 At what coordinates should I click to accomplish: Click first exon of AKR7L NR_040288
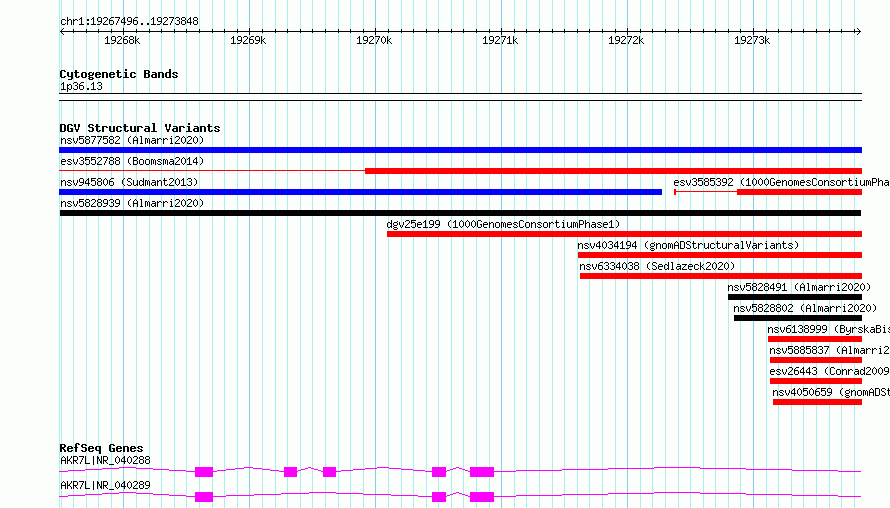coord(204,472)
